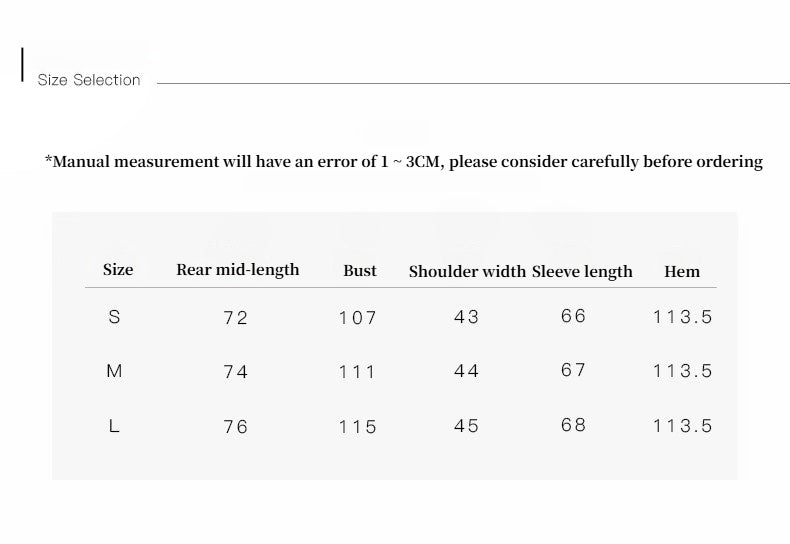Image resolution: width=790 pixels, height=544 pixels.
Task: Select the Rear mid-length column header
Action: [237, 270]
